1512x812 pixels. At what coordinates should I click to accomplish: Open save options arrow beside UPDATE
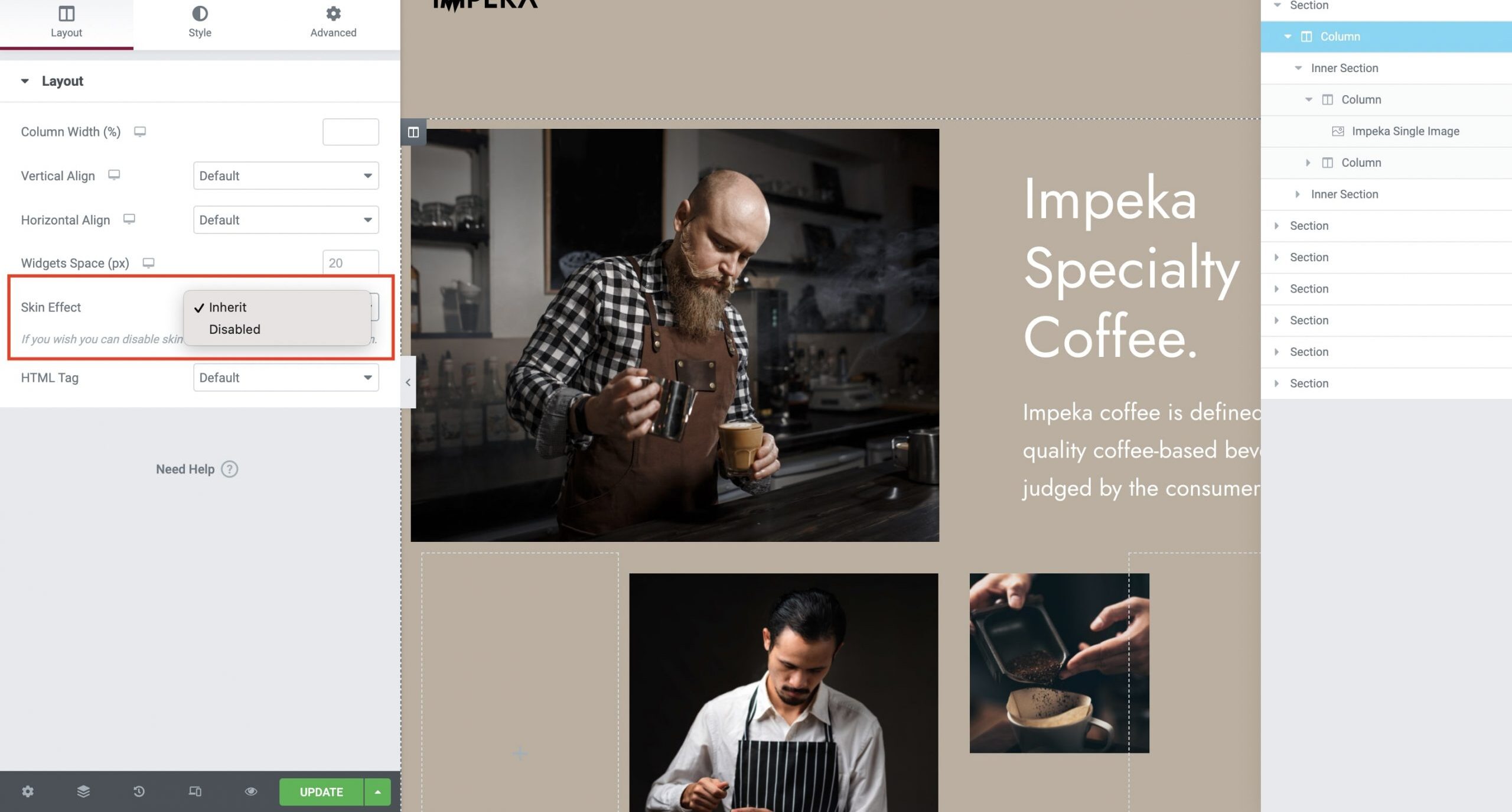point(377,792)
